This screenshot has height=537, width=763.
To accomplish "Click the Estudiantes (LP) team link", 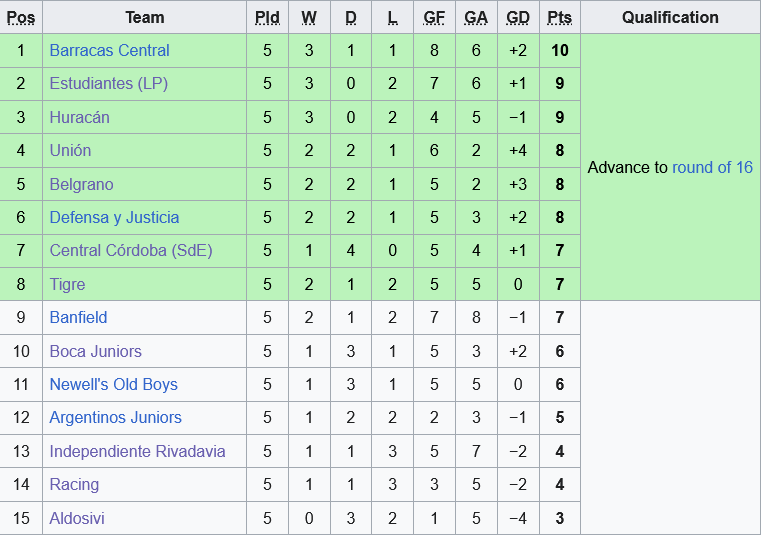I will [108, 84].
